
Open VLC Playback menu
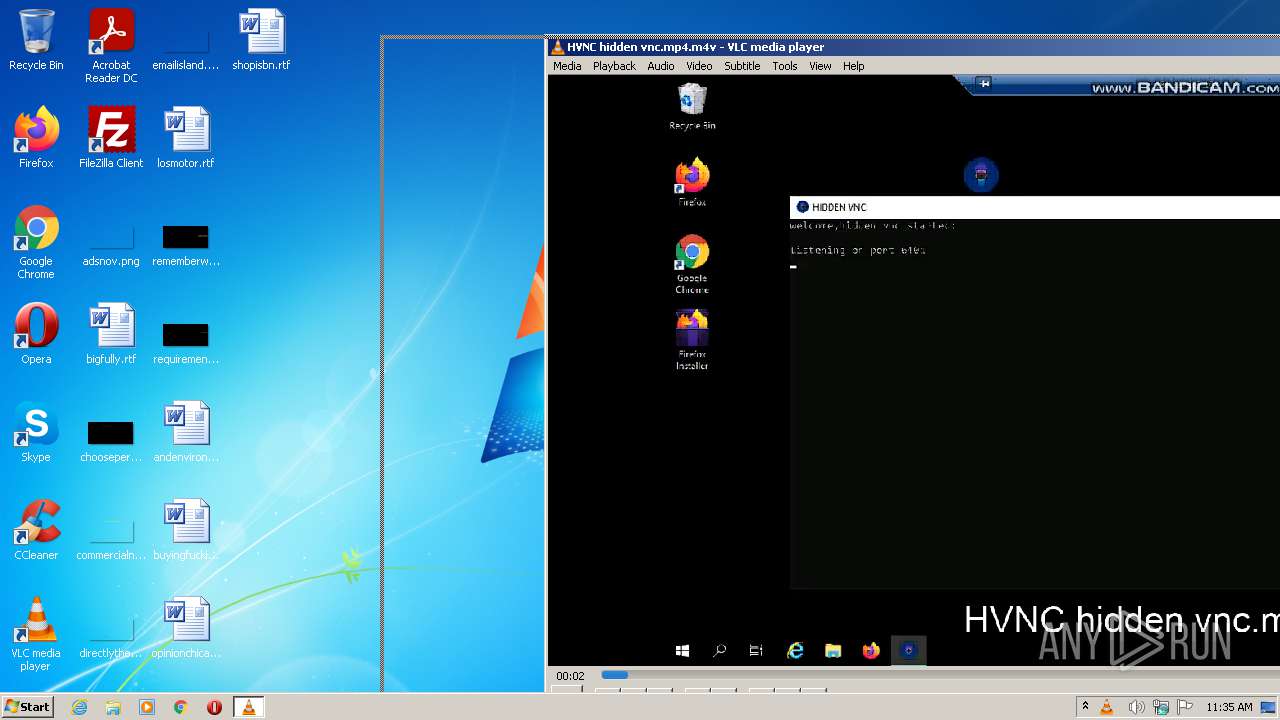click(614, 66)
